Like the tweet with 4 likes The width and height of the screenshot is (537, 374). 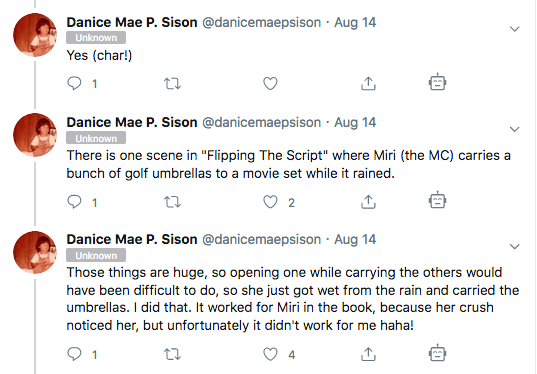tap(270, 354)
